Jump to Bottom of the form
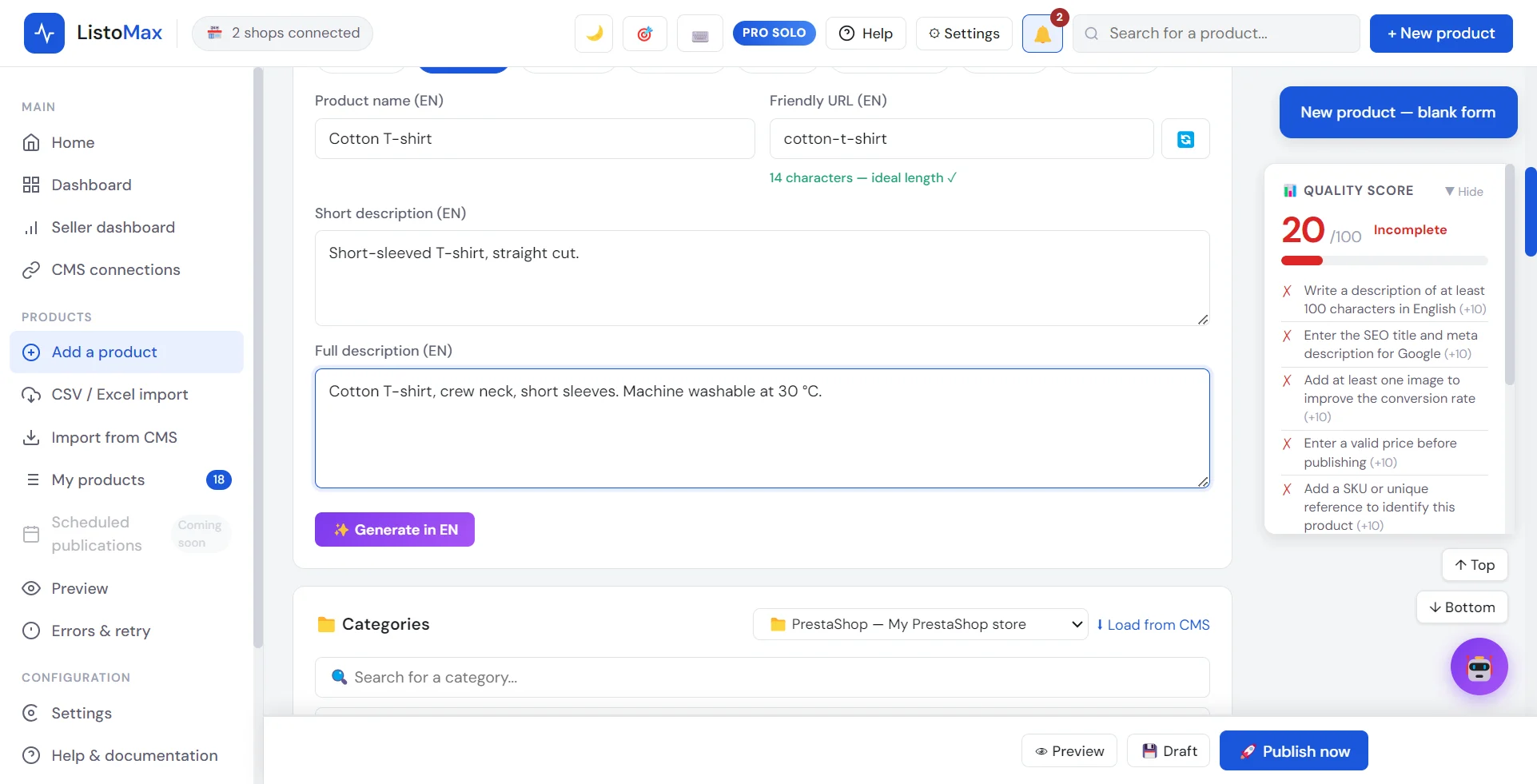Viewport: 1537px width, 784px height. point(1462,607)
